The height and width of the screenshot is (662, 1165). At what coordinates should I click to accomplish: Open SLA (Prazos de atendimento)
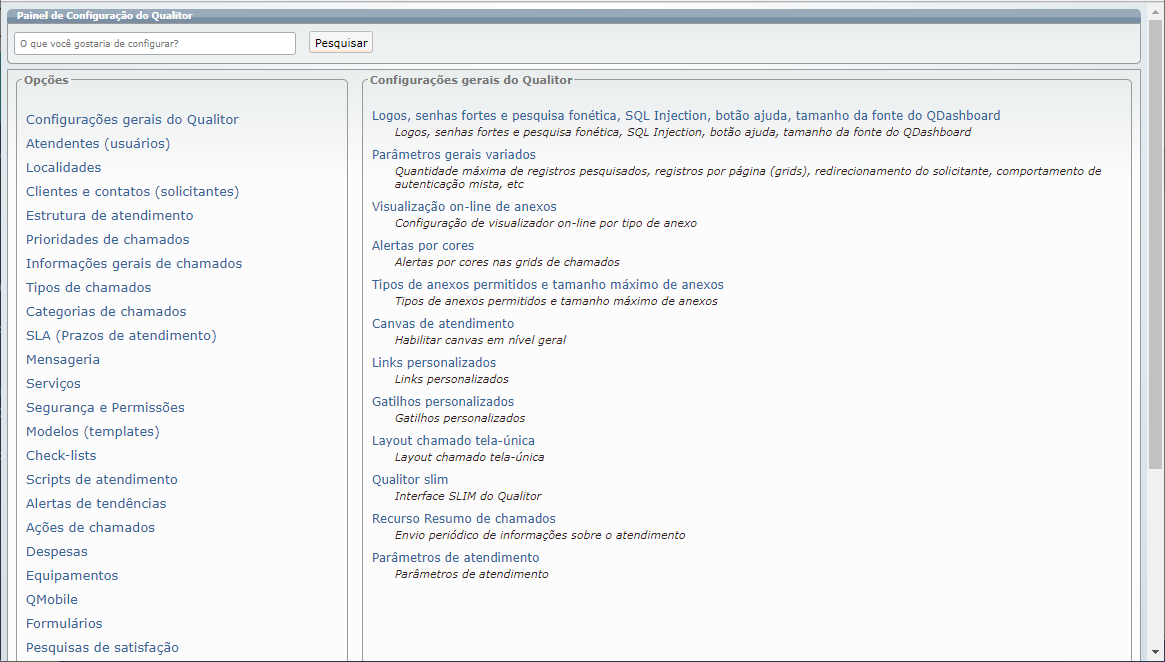(121, 336)
